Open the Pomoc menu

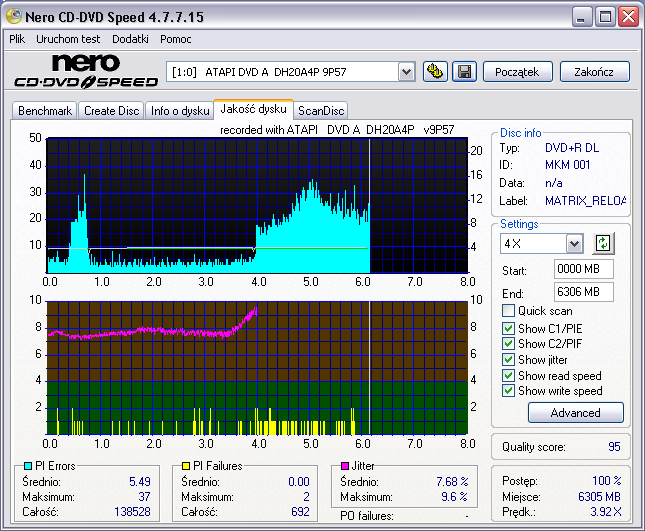click(176, 39)
